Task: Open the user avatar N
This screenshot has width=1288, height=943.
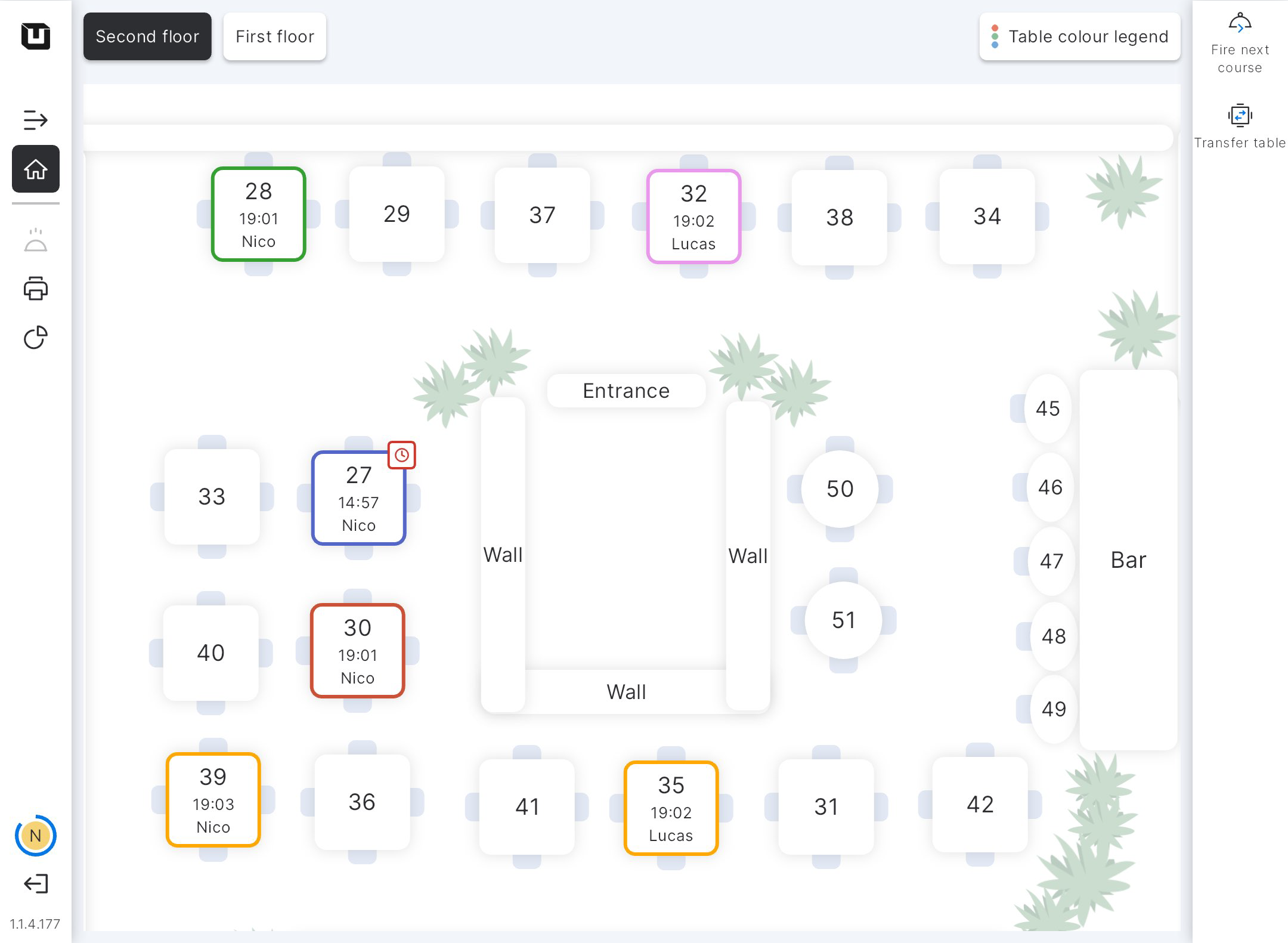Action: (36, 836)
